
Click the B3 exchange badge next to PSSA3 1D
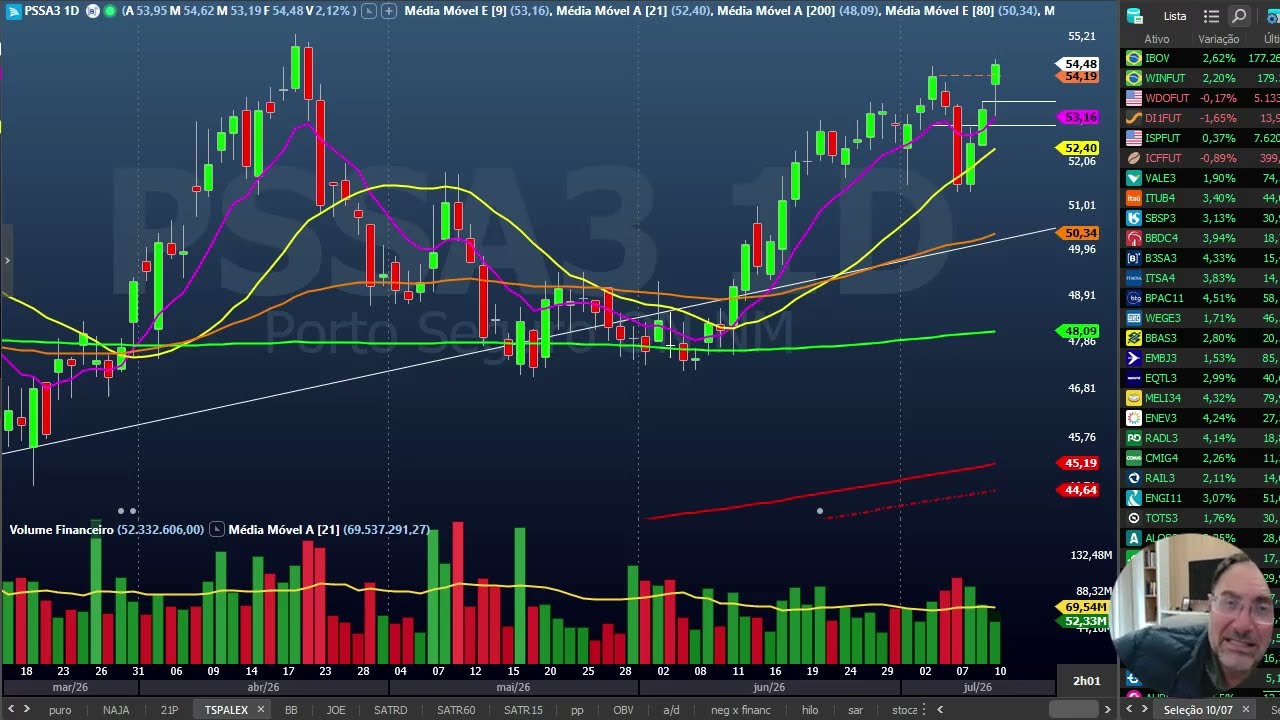click(92, 11)
